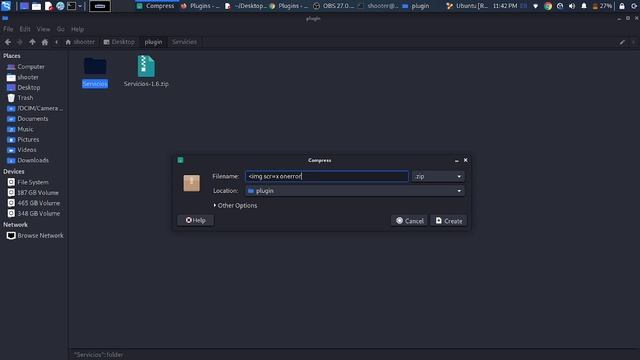
Task: Open Documents in the sidebar
Action: [x=33, y=119]
